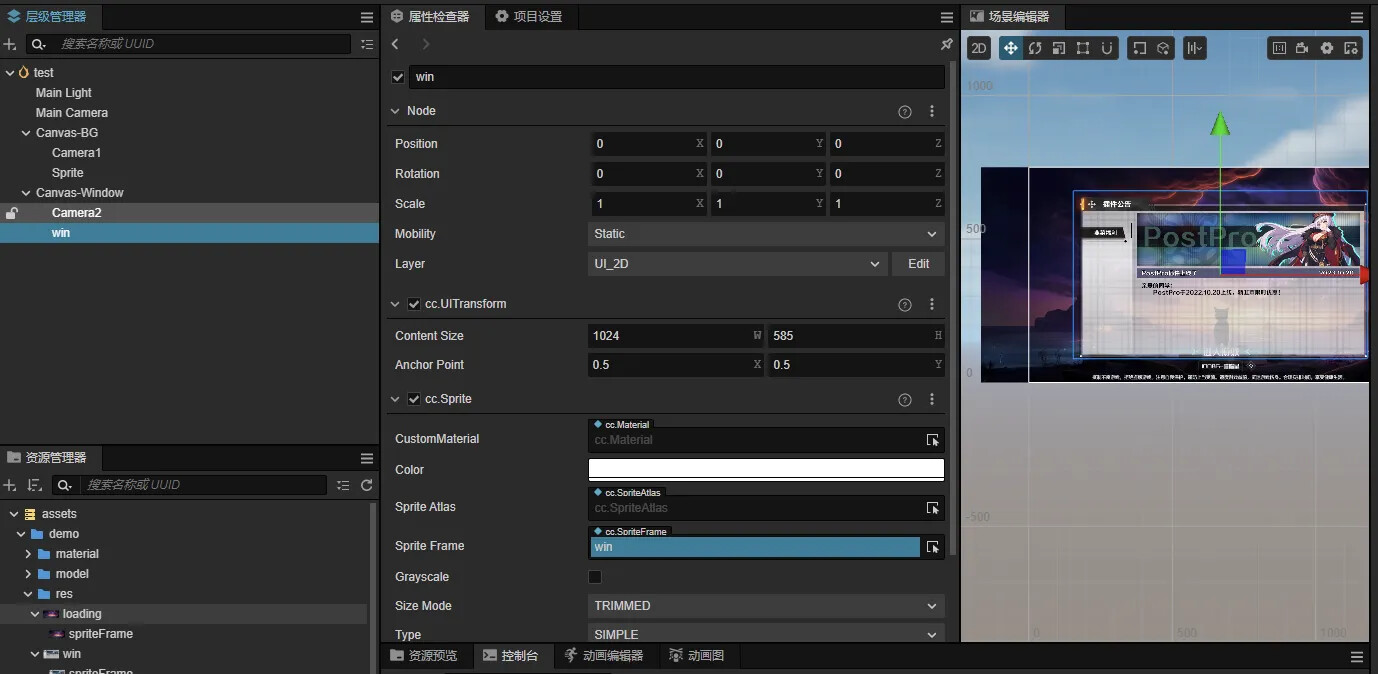The height and width of the screenshot is (674, 1378).
Task: Toggle the magnet snap tool
Action: click(x=1107, y=48)
